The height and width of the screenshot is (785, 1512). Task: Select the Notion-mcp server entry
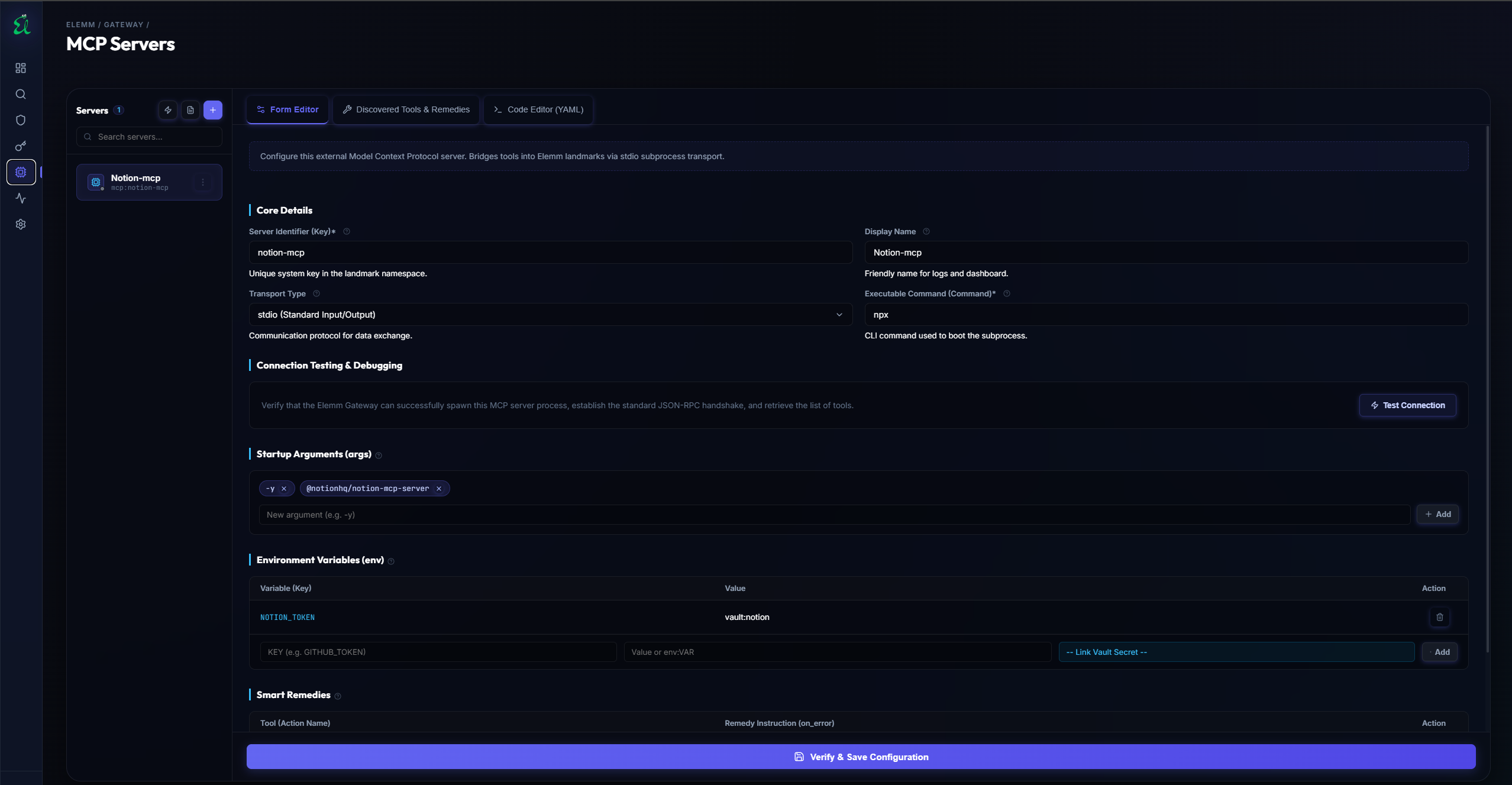[149, 182]
